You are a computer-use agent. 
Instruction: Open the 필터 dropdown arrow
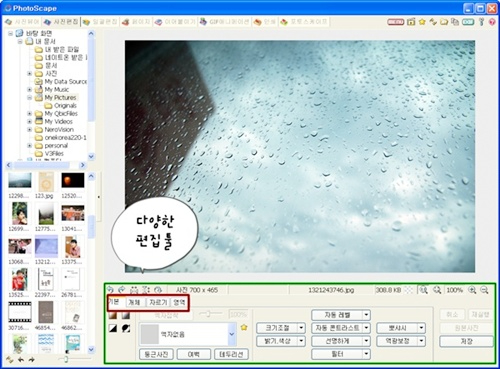(366, 354)
